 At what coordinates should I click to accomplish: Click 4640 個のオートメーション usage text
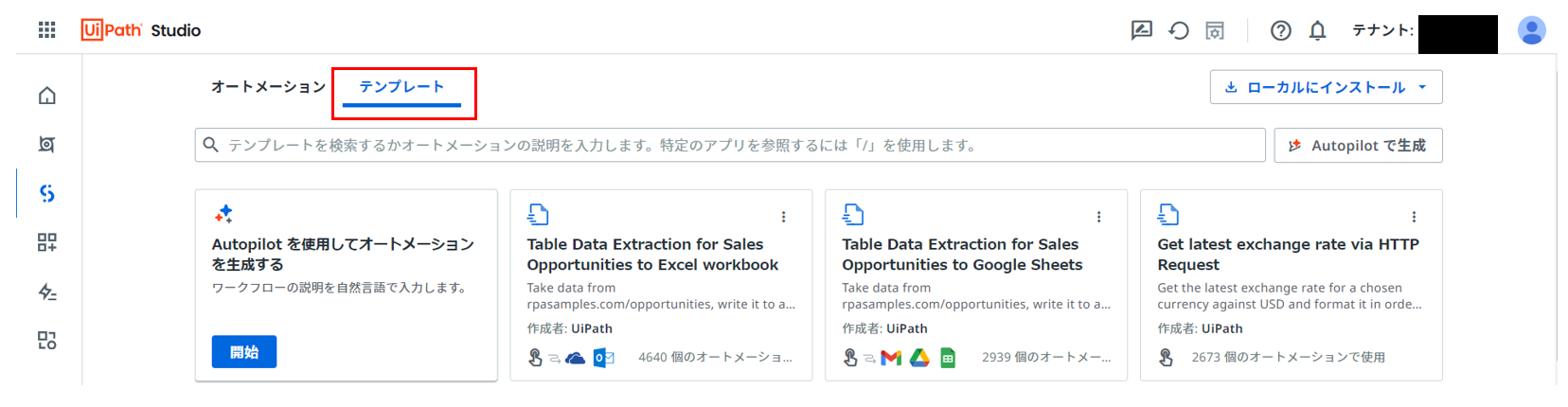715,358
